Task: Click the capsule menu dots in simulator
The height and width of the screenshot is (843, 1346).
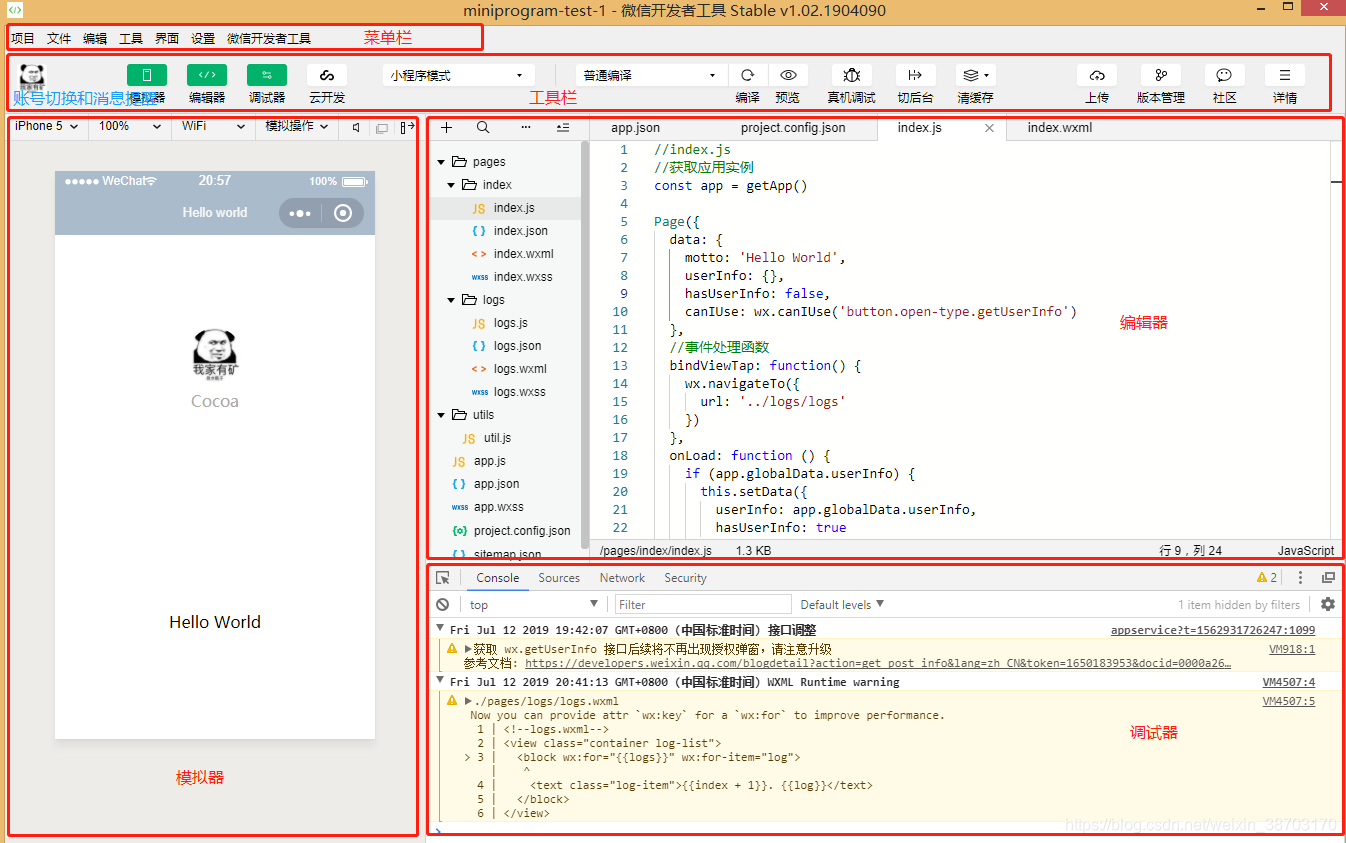Action: coord(300,213)
